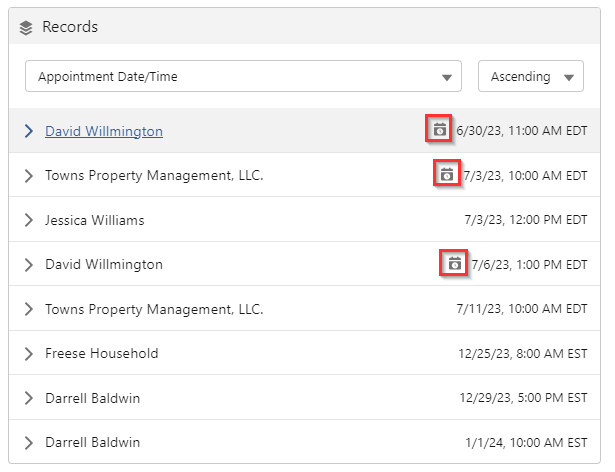The height and width of the screenshot is (472, 615).
Task: Expand the Darrell Baldwin 12/29/23 record
Action: [28, 398]
